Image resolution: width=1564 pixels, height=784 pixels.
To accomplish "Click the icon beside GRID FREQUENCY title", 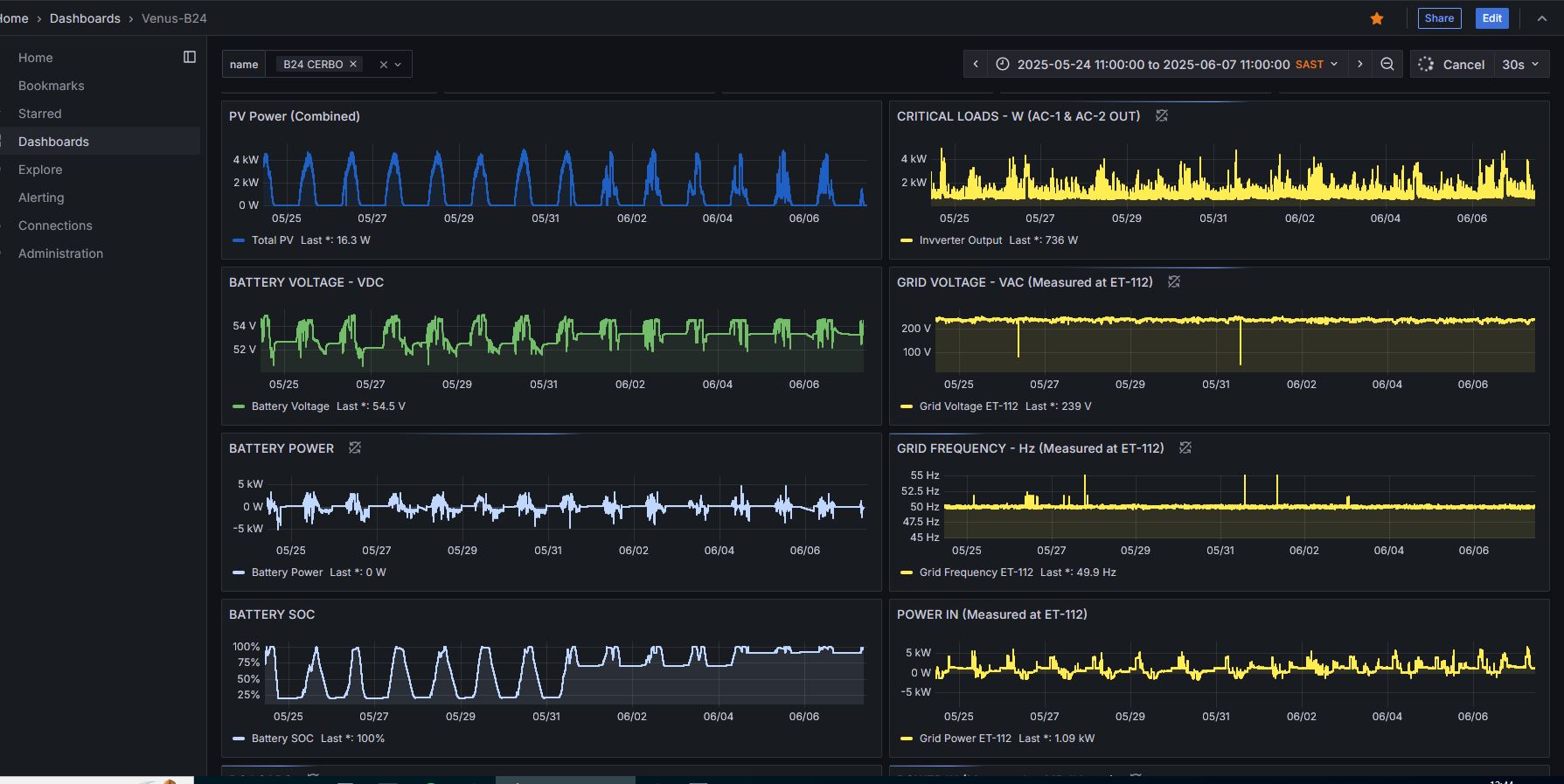I will tap(1185, 448).
